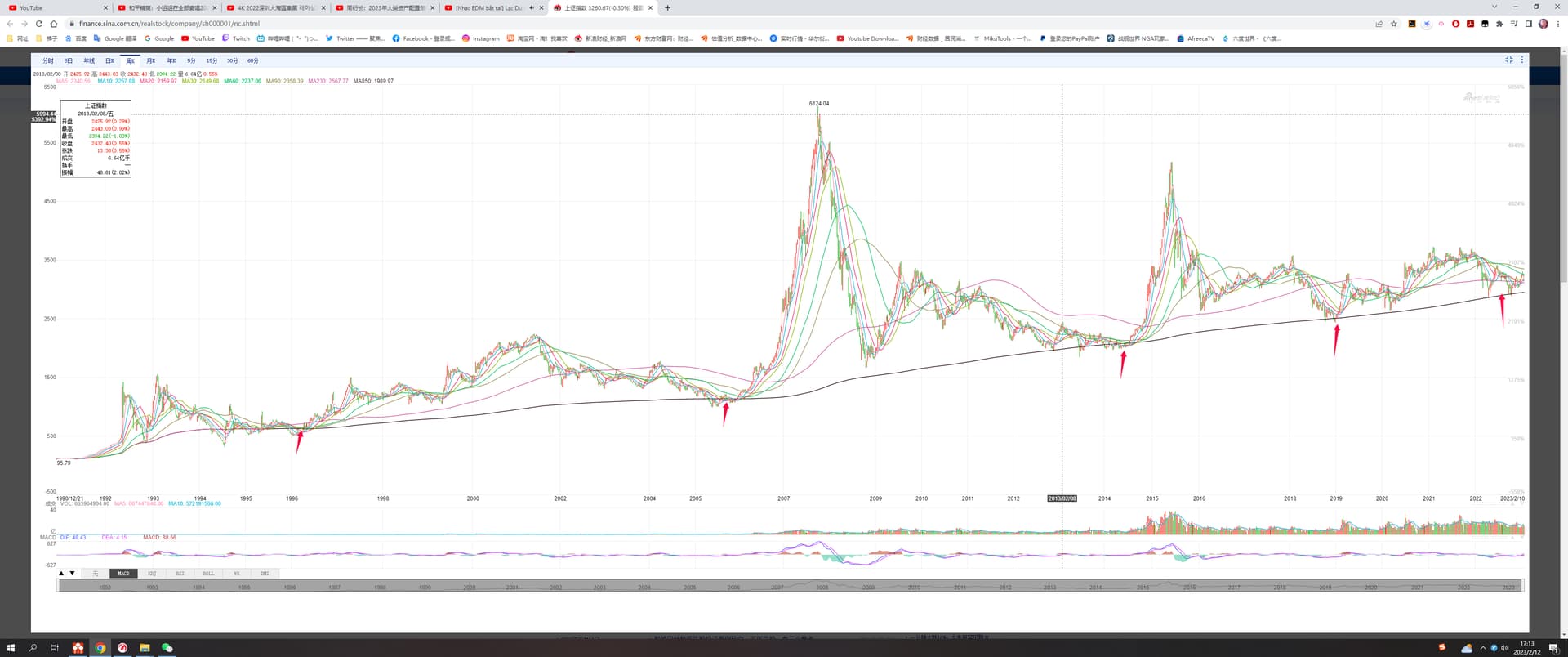Open WeChat from the taskbar

tap(167, 648)
